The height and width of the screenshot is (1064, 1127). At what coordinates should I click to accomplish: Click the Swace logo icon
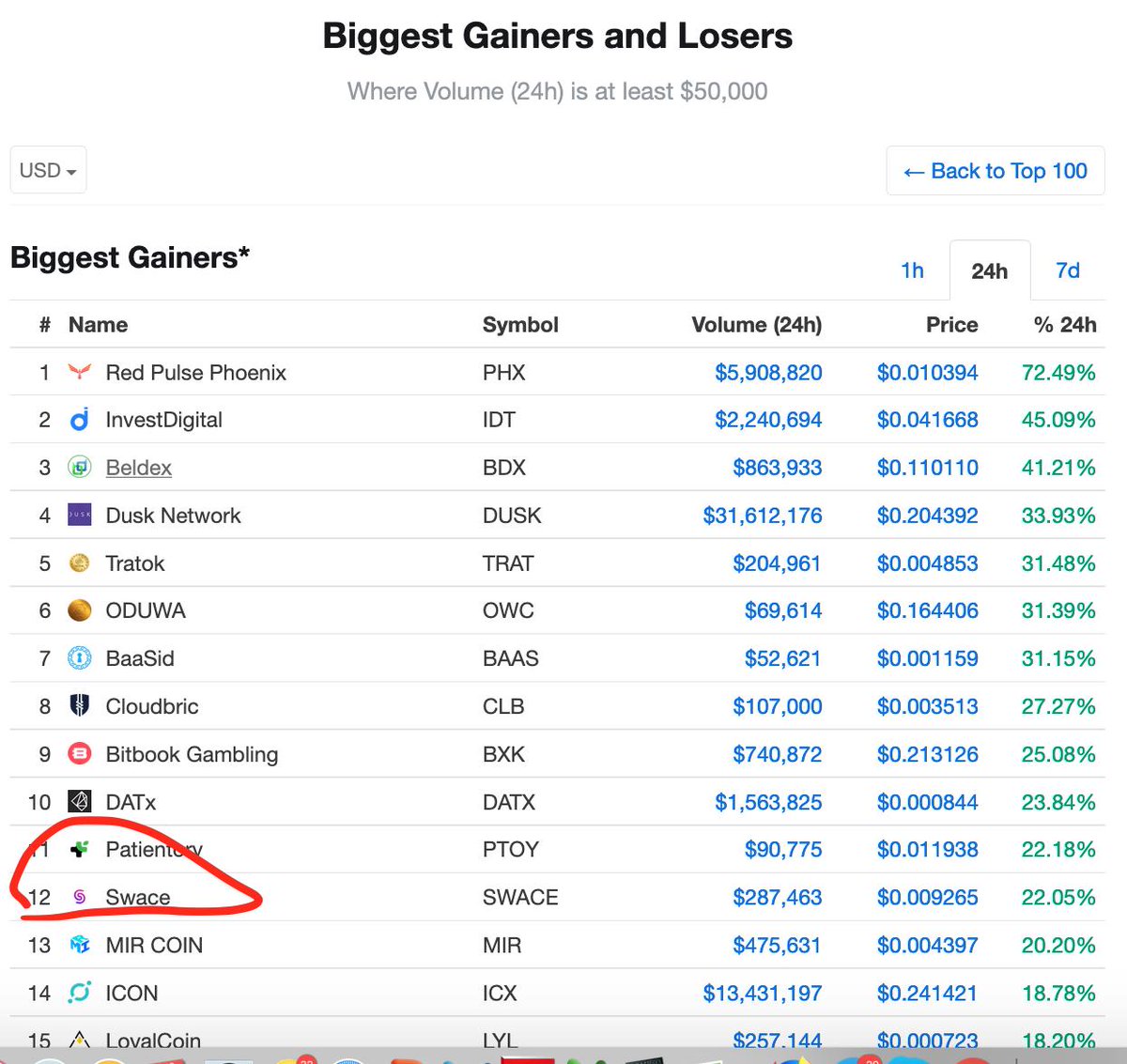pos(80,897)
